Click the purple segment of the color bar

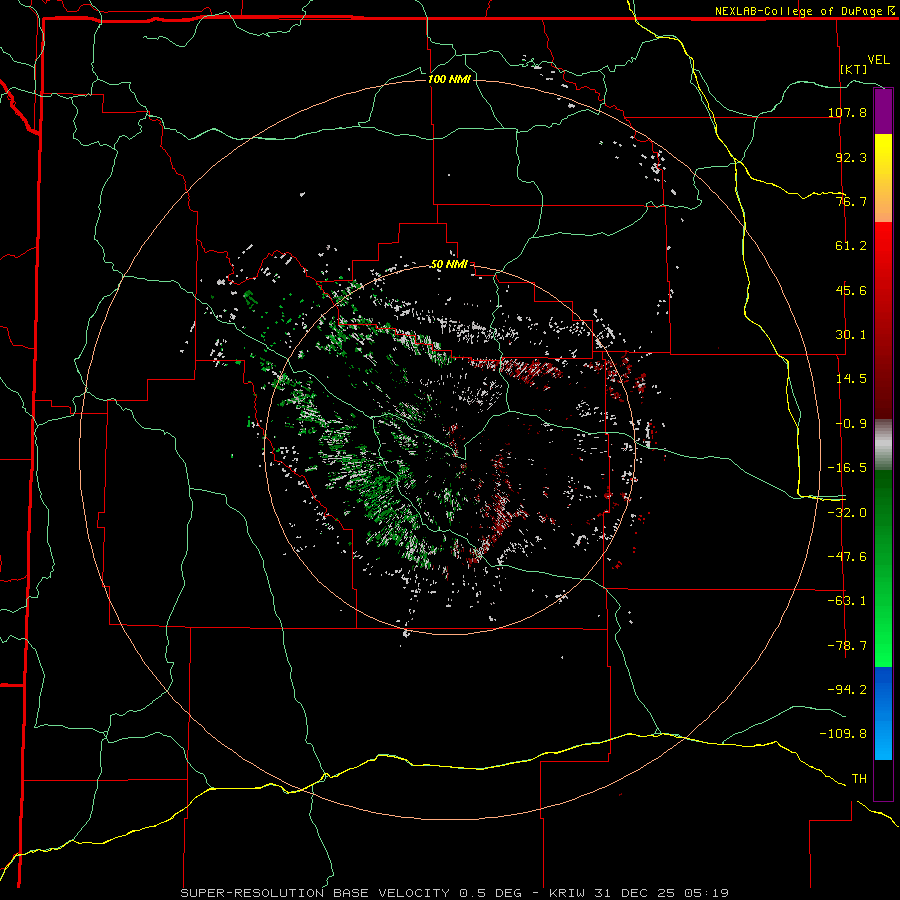(883, 112)
